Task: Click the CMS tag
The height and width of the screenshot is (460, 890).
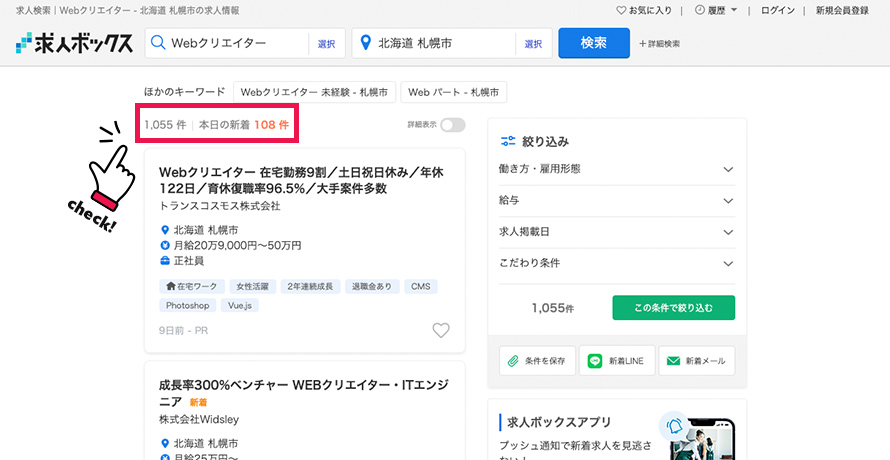Action: 421,287
